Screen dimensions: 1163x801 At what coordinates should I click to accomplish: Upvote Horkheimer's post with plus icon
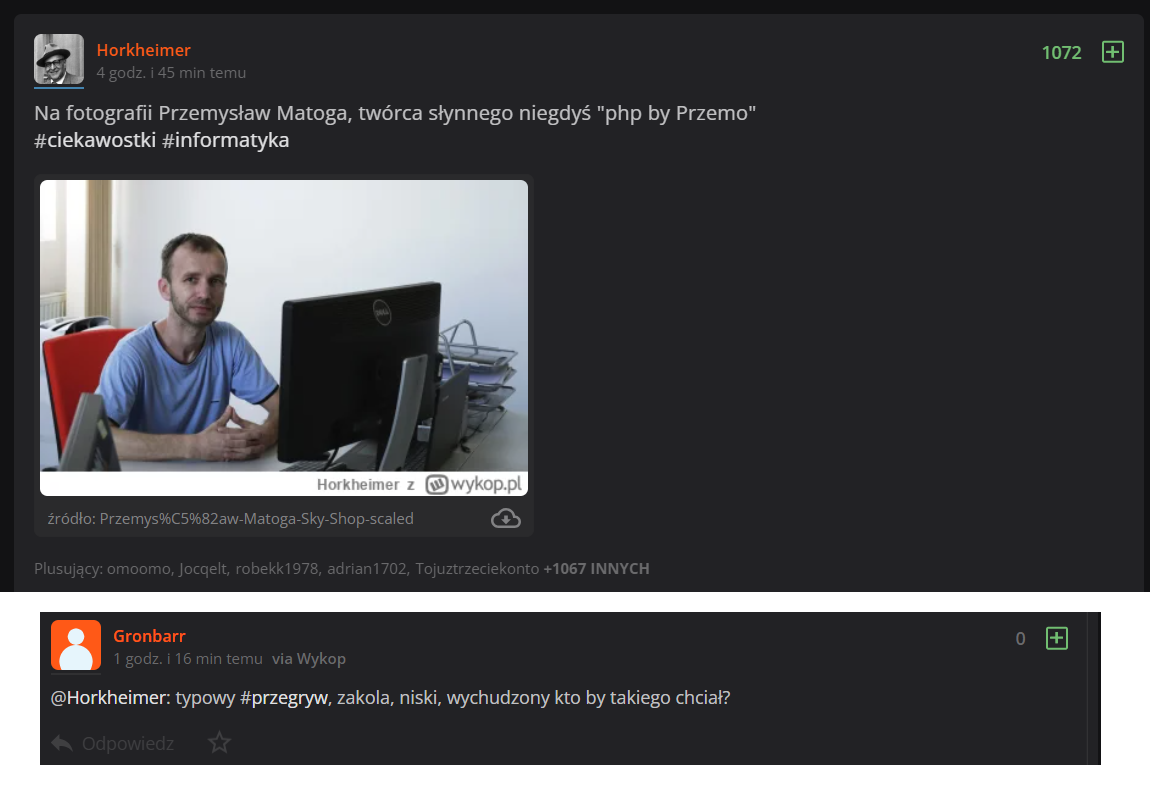(1113, 52)
